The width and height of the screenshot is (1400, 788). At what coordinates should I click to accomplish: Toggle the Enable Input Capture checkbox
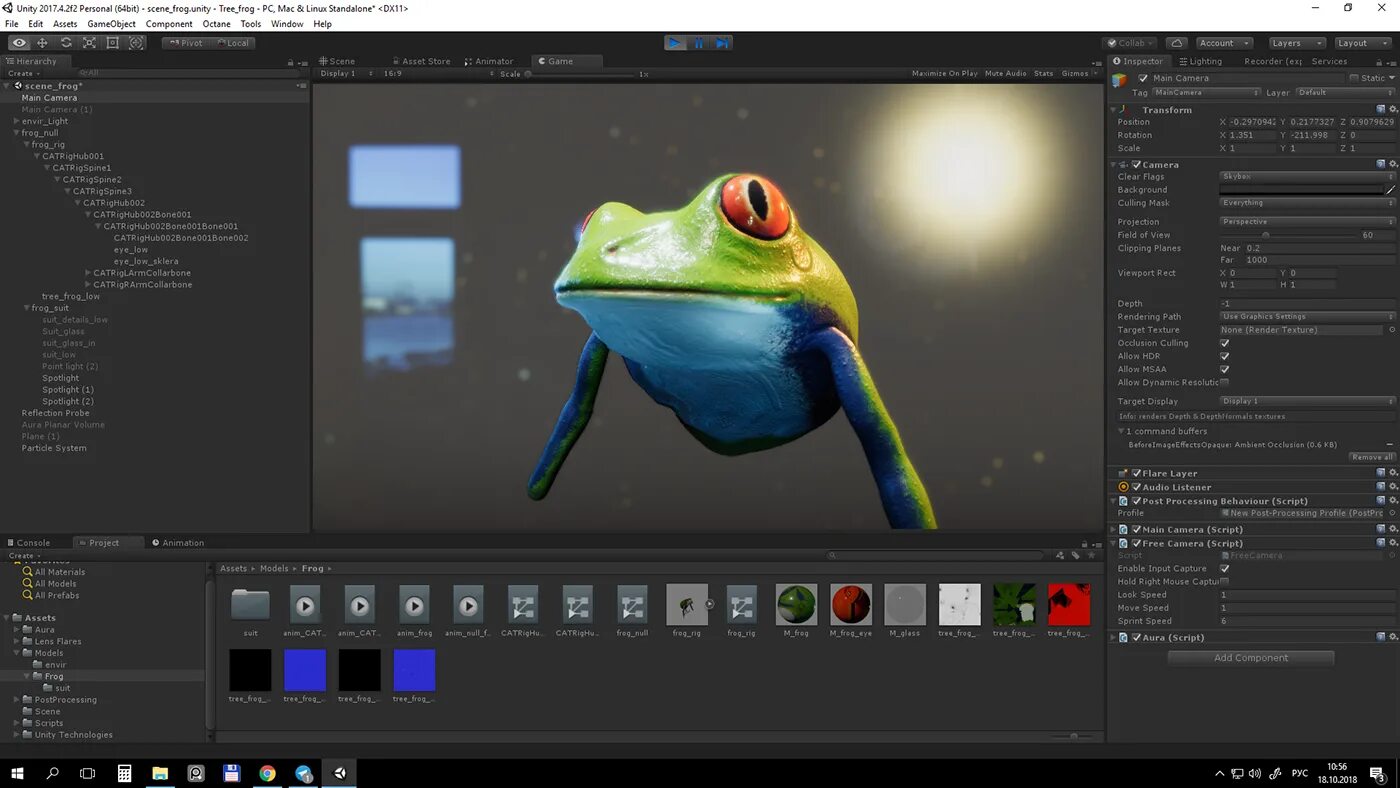click(x=1225, y=568)
